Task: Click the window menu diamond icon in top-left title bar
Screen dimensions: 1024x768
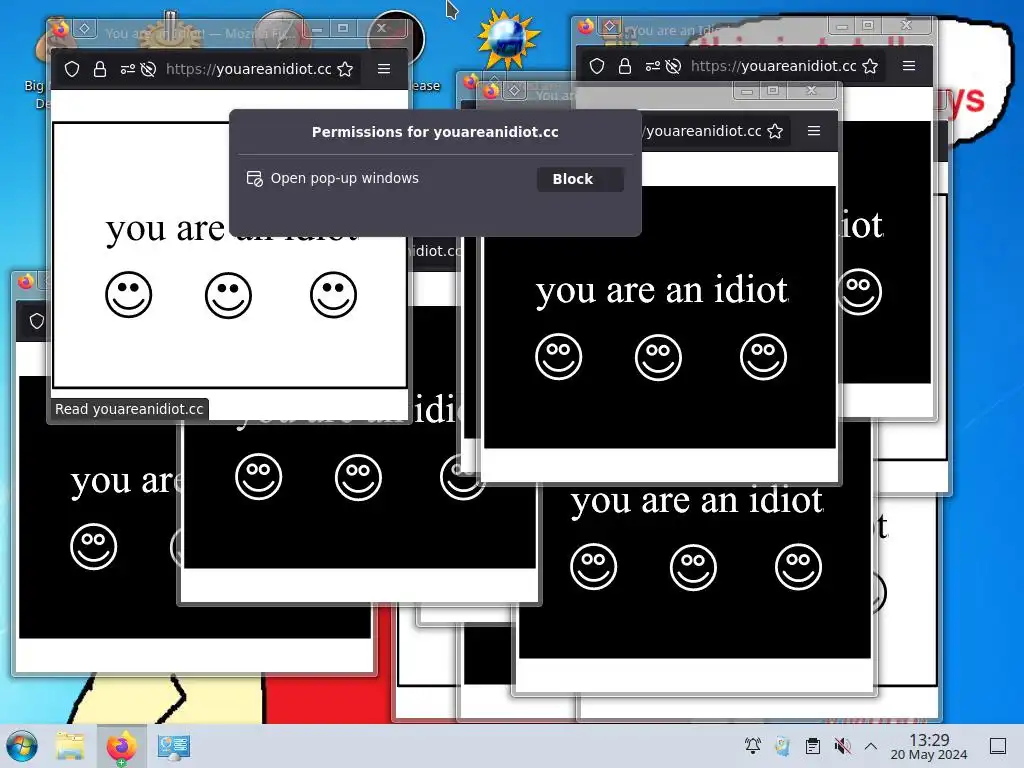Action: pos(85,29)
